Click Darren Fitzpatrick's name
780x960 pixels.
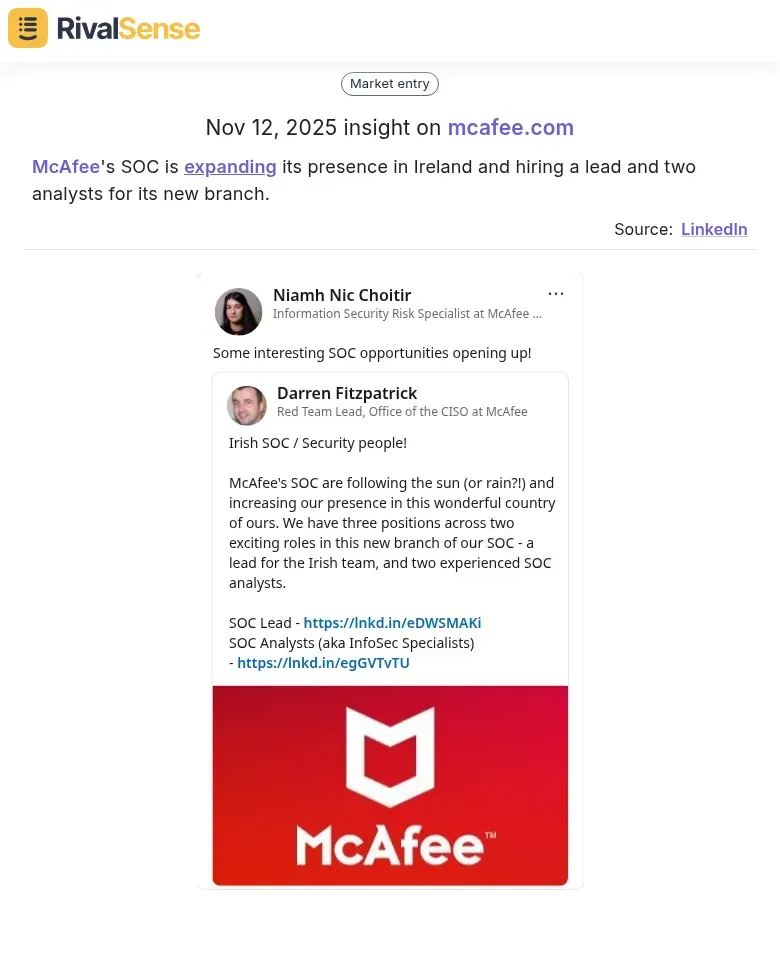(x=347, y=392)
